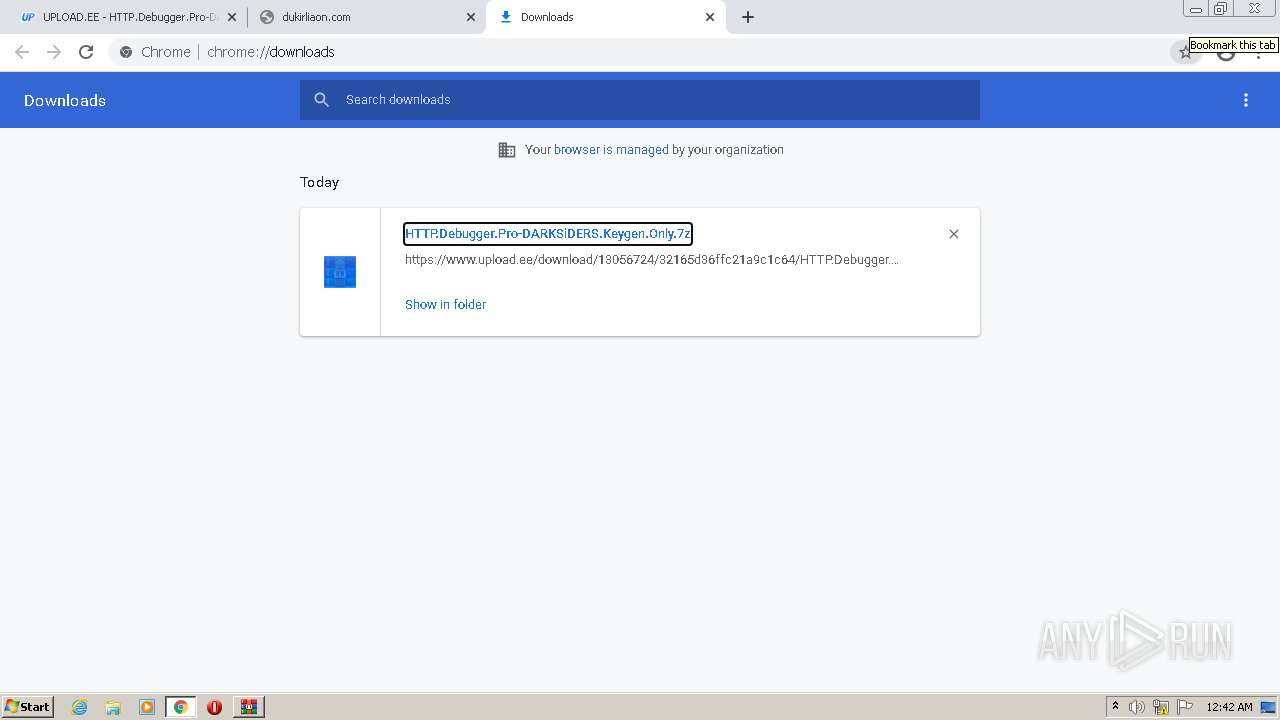
Task: Bookmark this tab with the star icon
Action: [1185, 52]
